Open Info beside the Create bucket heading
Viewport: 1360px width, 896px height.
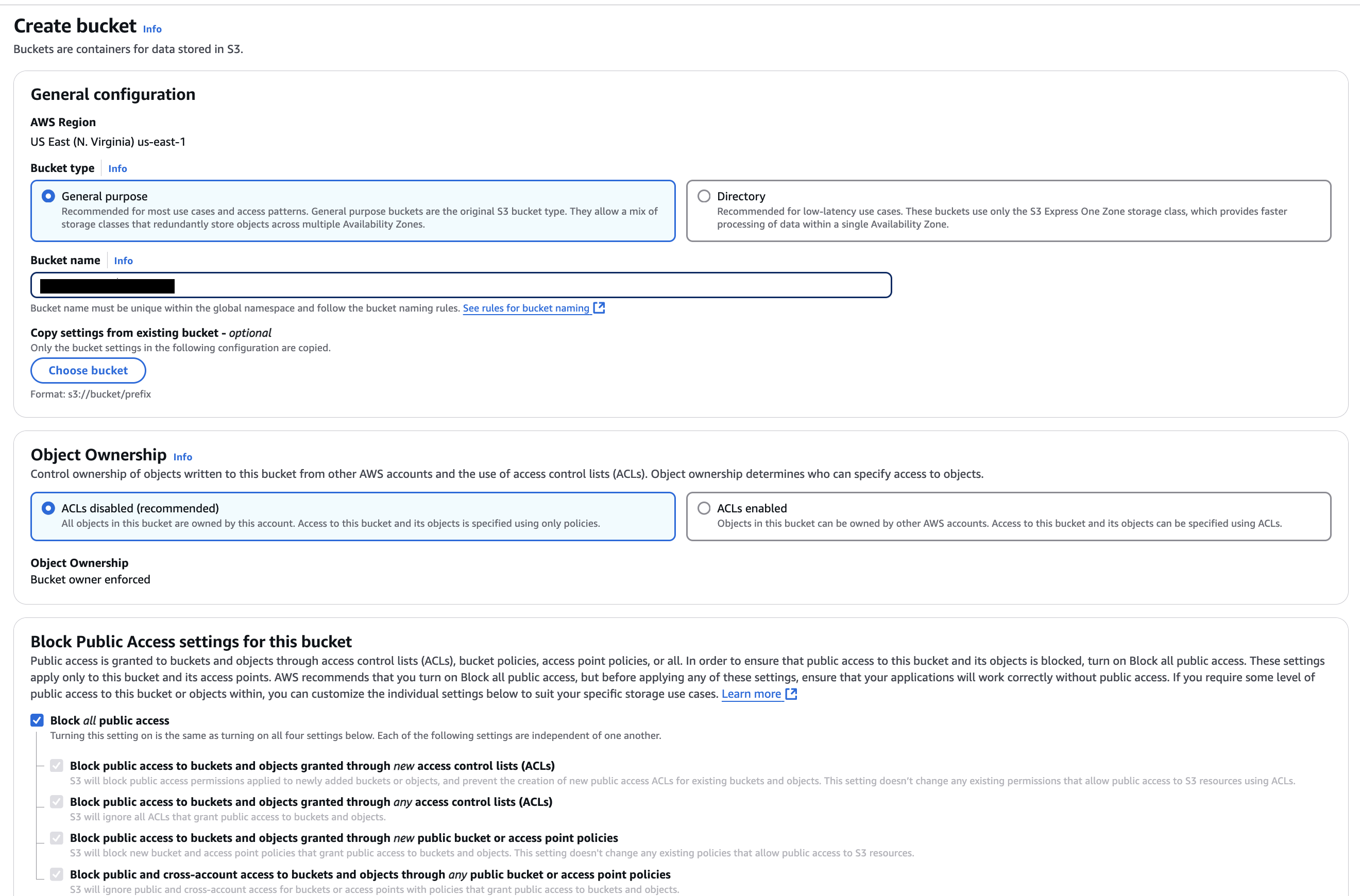coord(151,28)
